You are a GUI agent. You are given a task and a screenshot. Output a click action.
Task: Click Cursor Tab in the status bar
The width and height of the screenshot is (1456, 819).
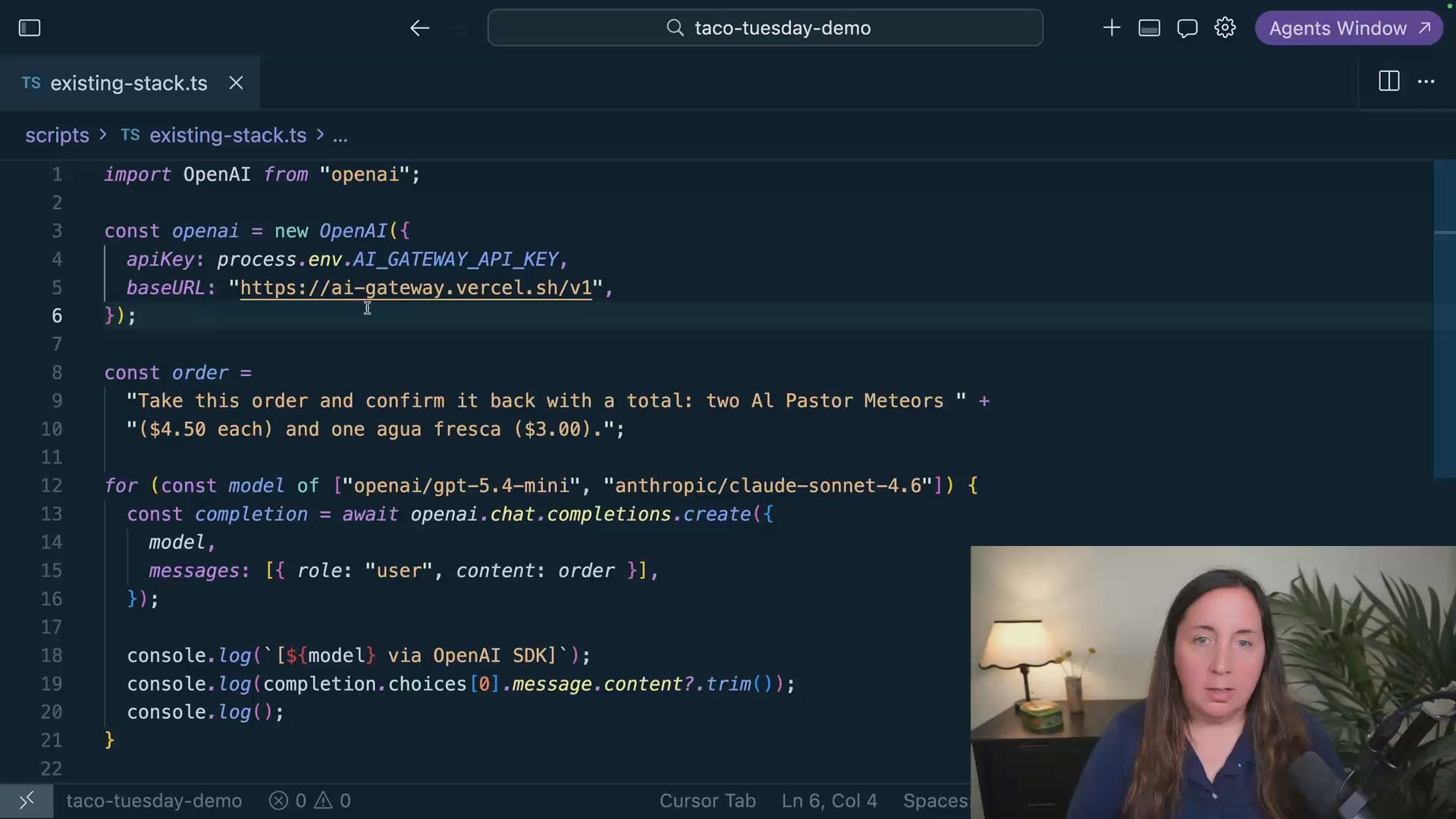tap(708, 801)
